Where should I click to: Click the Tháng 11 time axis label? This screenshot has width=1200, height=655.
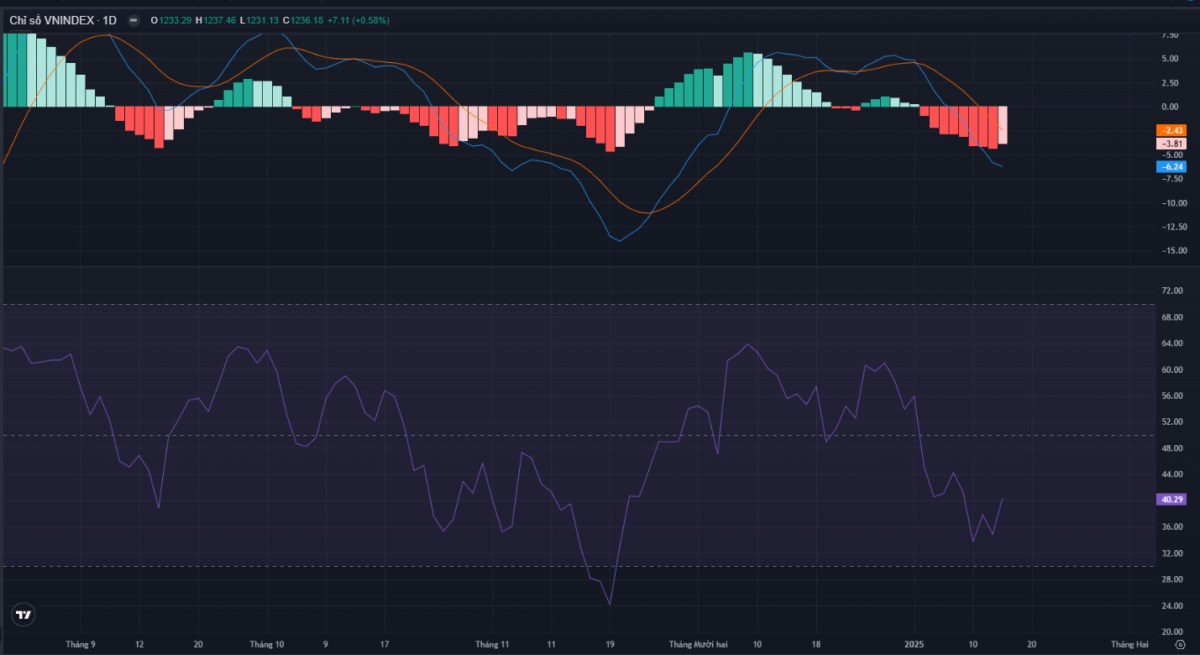tap(492, 645)
